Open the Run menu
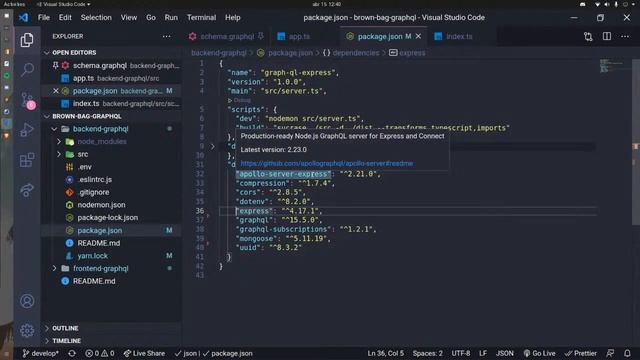 171,18
